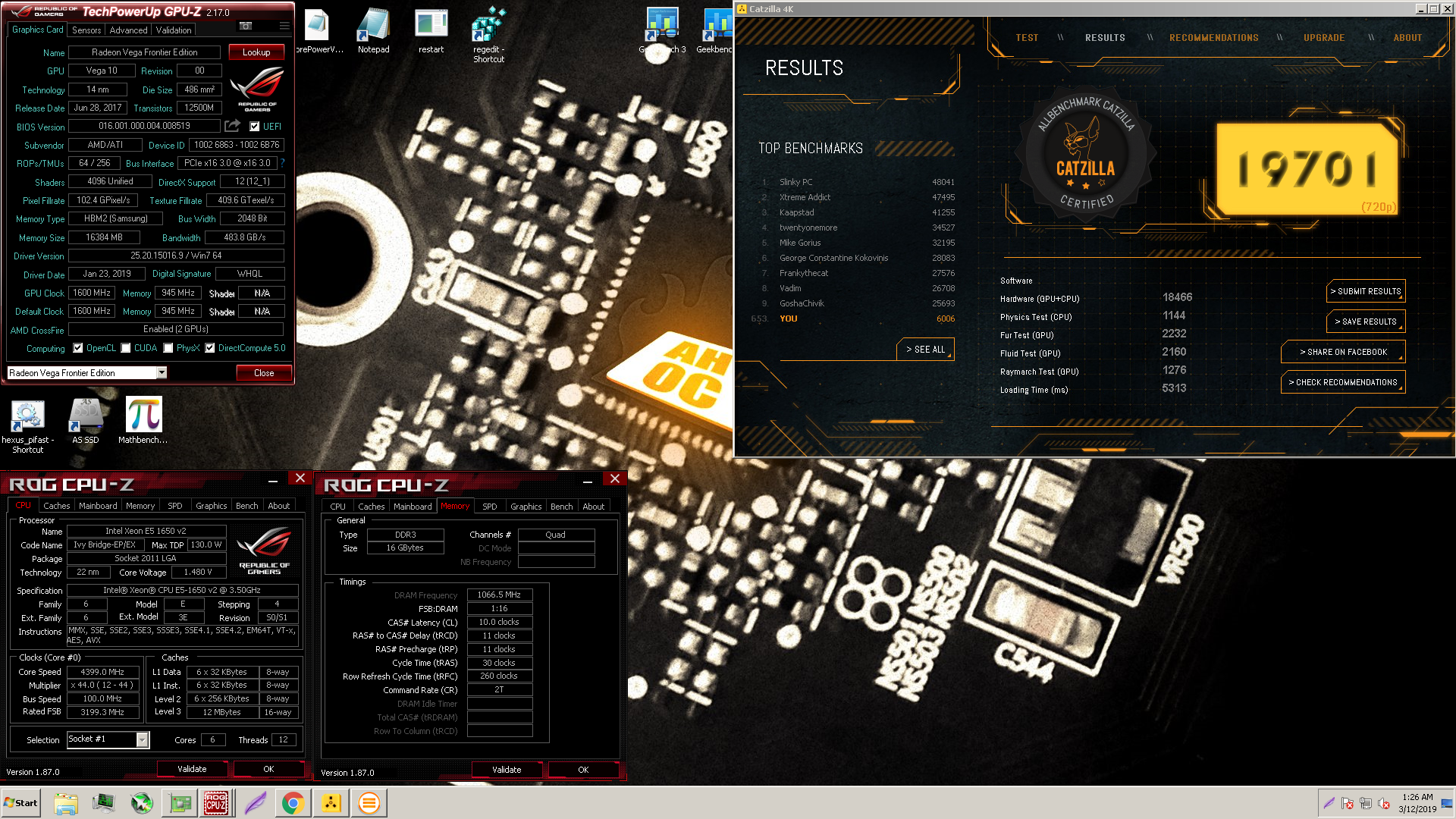Click the network tray icon
Image resolution: width=1456 pixels, height=819 pixels.
(1366, 803)
